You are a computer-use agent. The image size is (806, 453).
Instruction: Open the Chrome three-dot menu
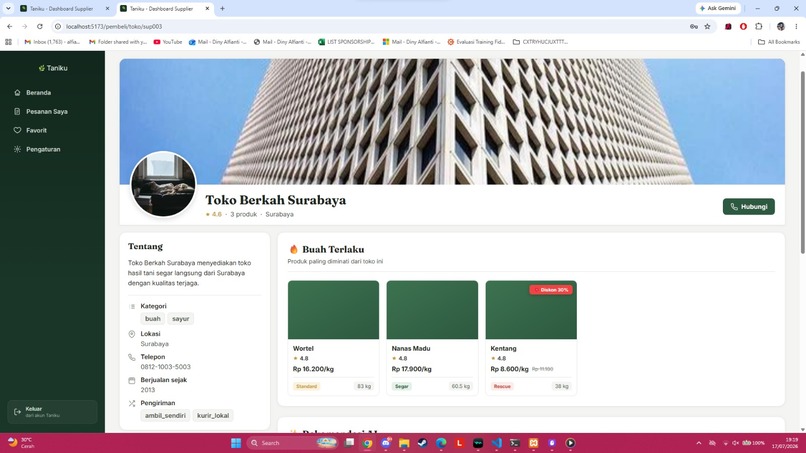796,26
